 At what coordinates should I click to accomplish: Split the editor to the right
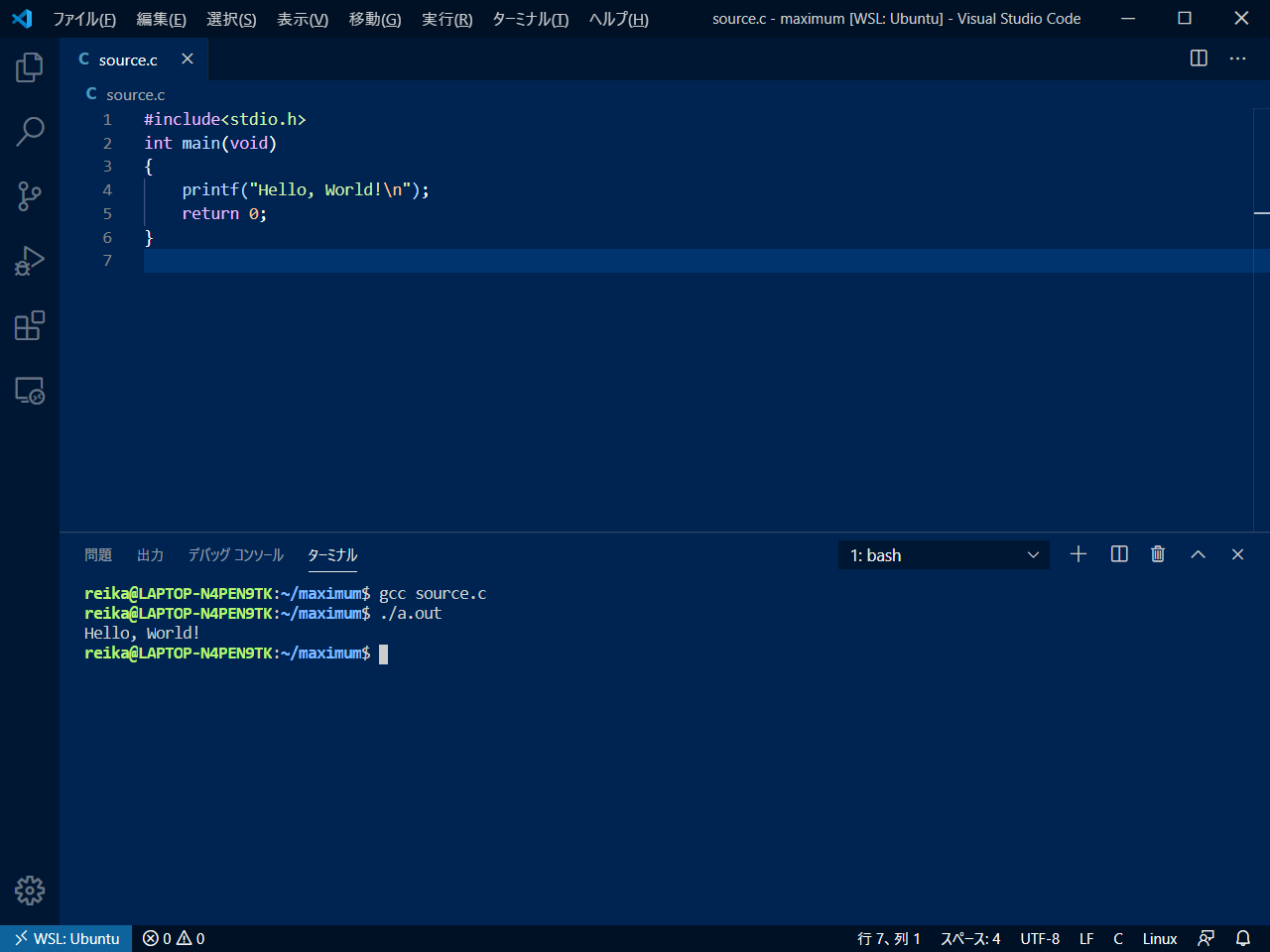click(x=1199, y=59)
